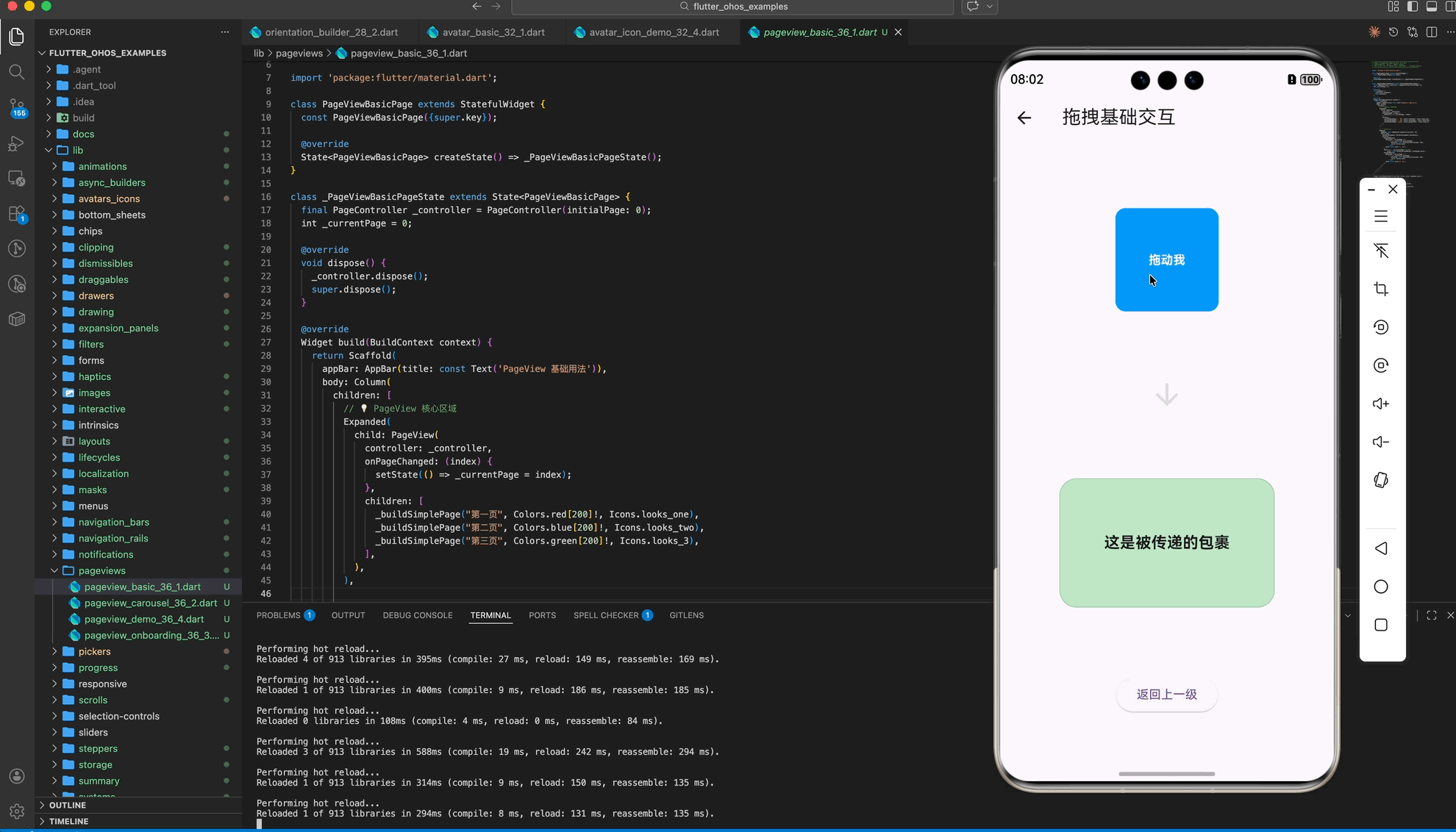This screenshot has height=832, width=1456.
Task: Tap the 返回上一级 button
Action: point(1166,695)
